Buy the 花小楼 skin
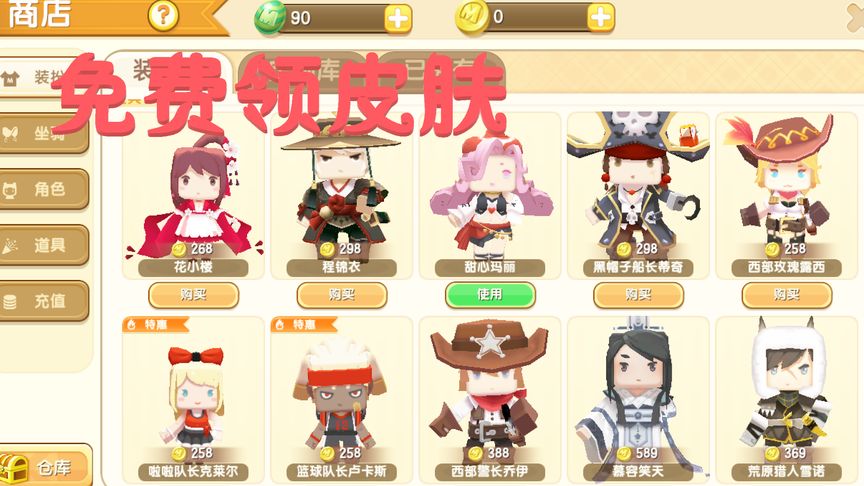 point(193,295)
